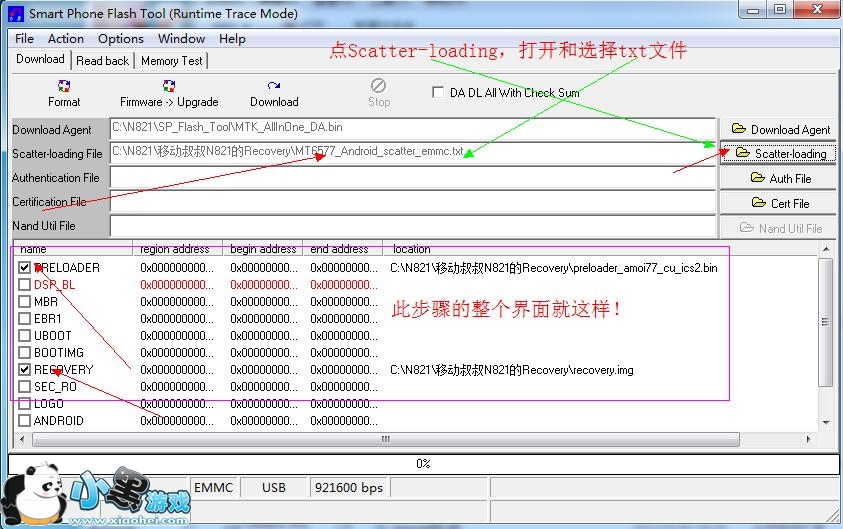Click the horizontal scrollbar left arrow

coord(22,439)
